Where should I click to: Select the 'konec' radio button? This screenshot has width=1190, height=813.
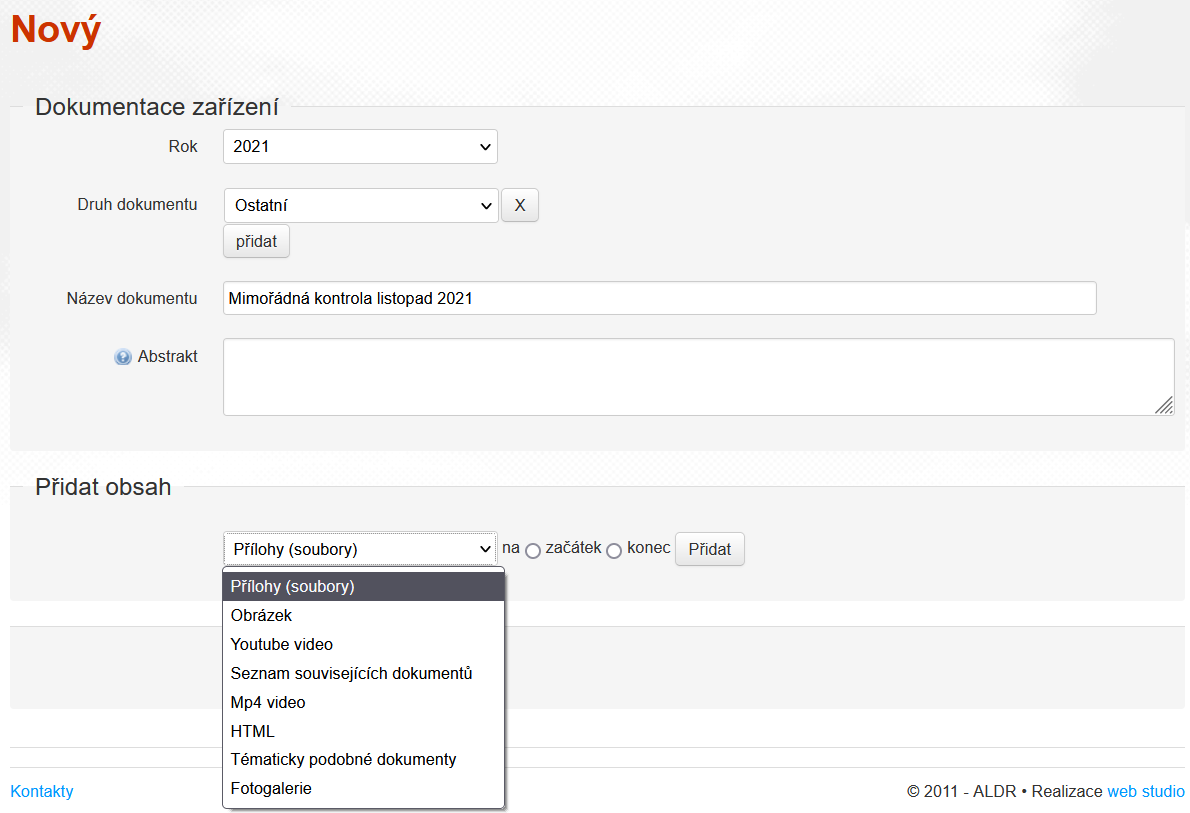click(x=614, y=551)
